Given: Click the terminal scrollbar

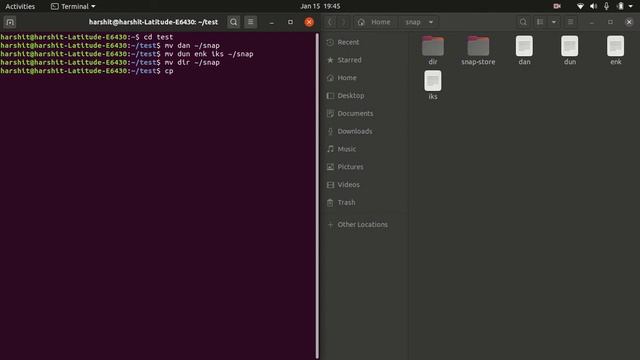Looking at the screenshot, I should (317, 196).
